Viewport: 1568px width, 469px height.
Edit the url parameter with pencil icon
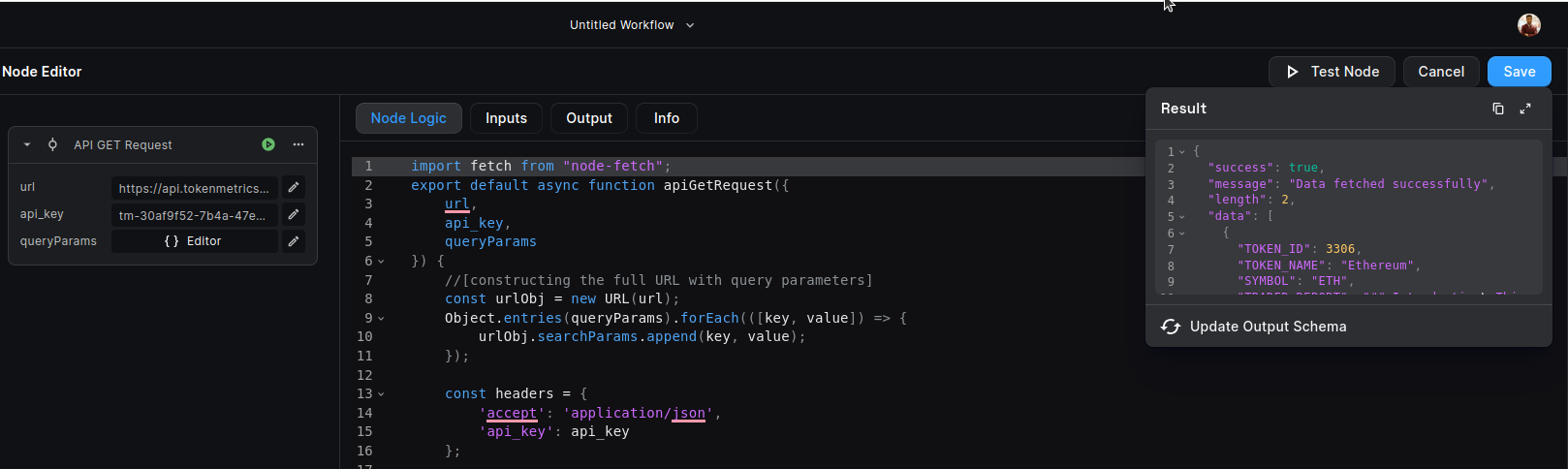point(293,187)
